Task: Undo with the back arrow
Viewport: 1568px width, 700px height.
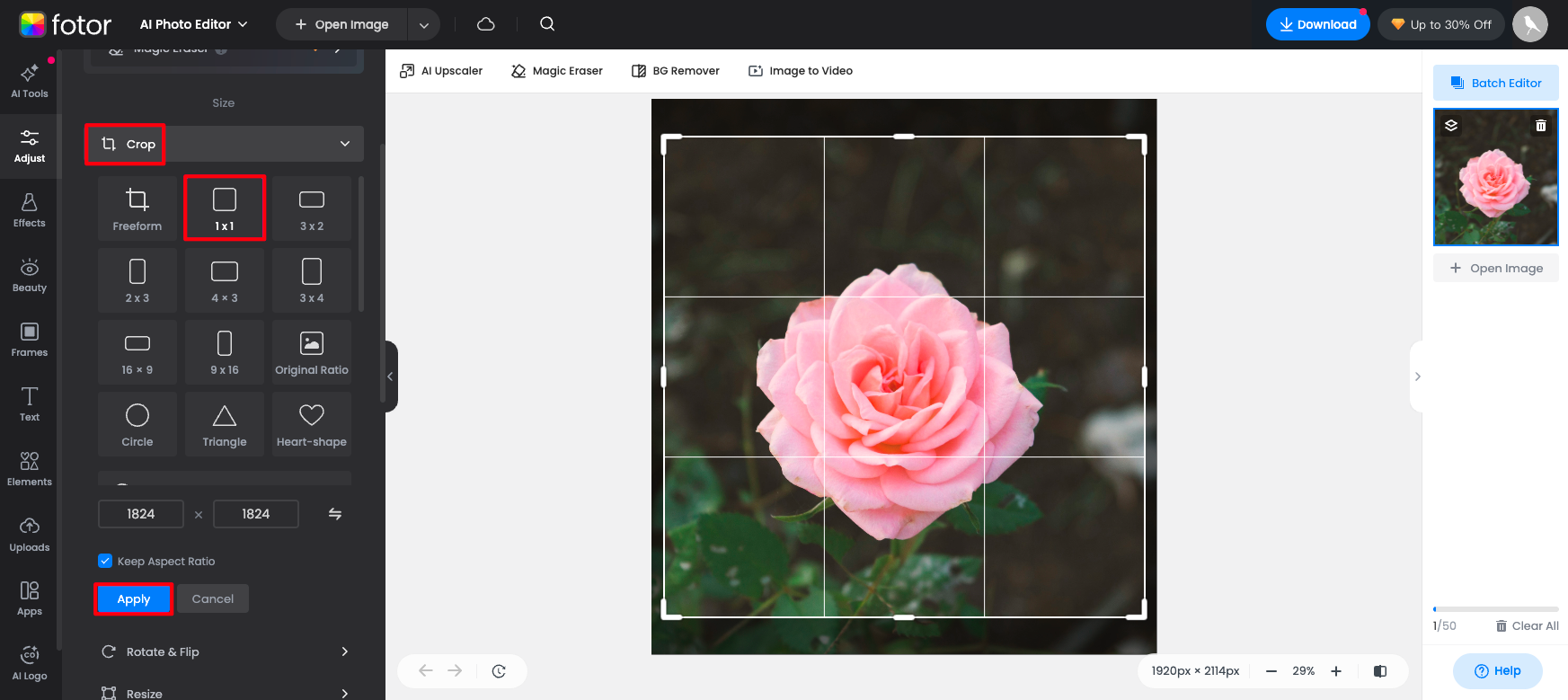Action: [426, 670]
